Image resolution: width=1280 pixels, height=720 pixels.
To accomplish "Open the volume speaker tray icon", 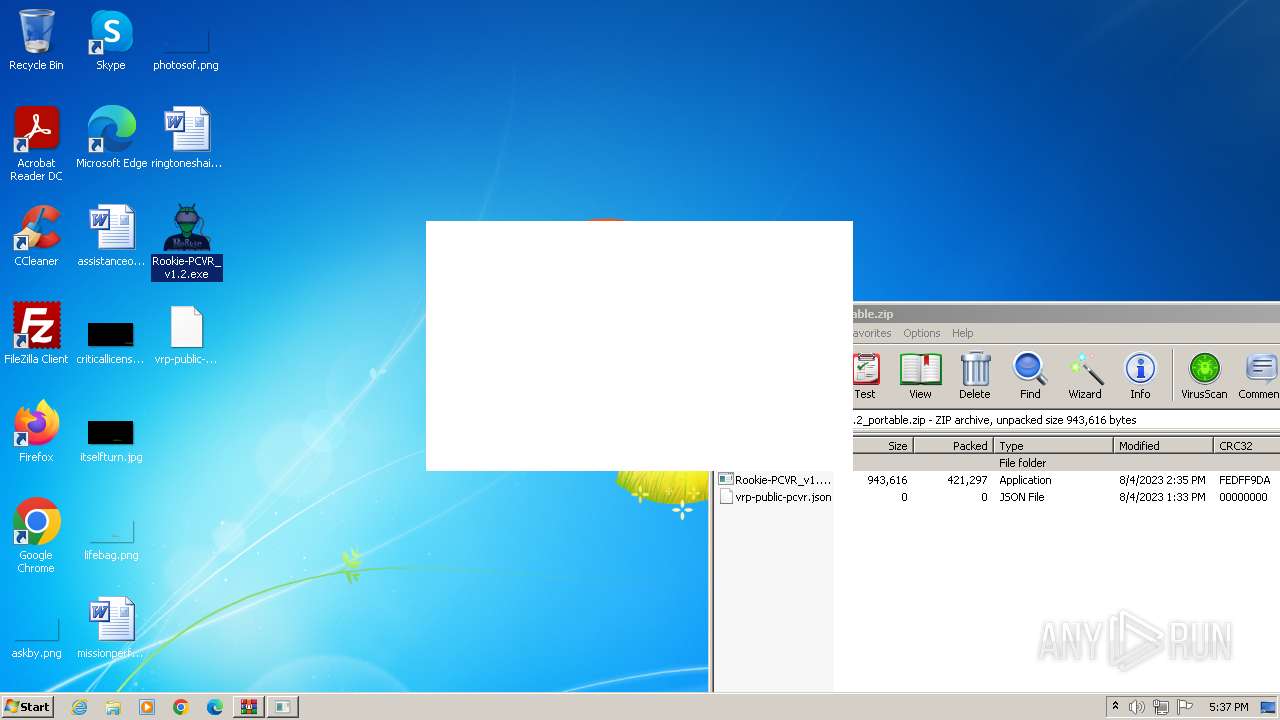I will [x=1137, y=707].
